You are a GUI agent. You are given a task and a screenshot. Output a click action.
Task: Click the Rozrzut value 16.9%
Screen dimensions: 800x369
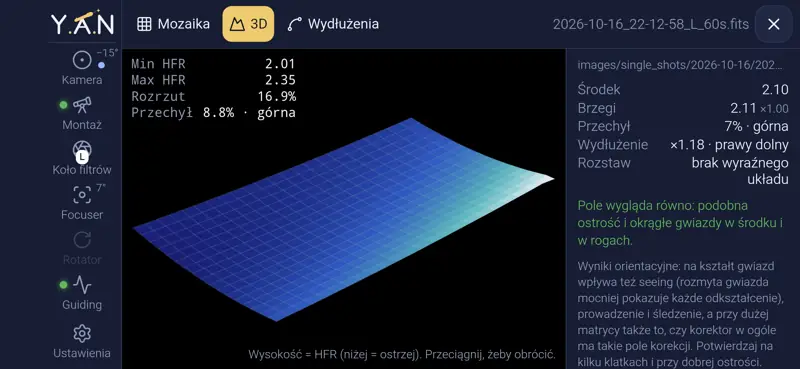[277, 97]
